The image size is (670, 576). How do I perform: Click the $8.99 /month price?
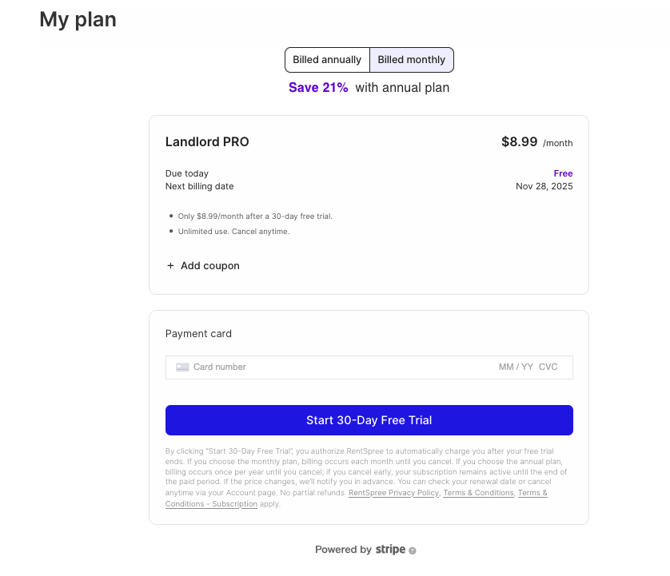pyautogui.click(x=536, y=142)
